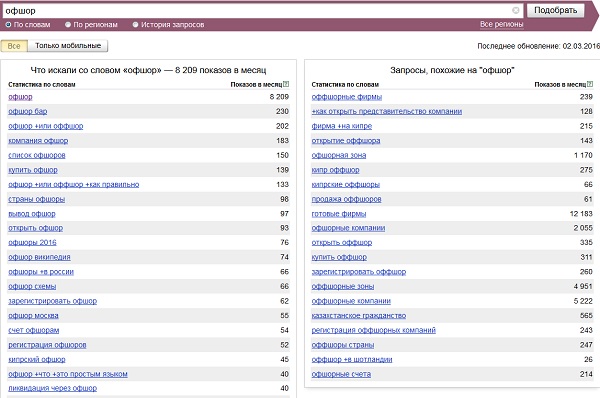Select the 'По регионам' radio button

68,24
